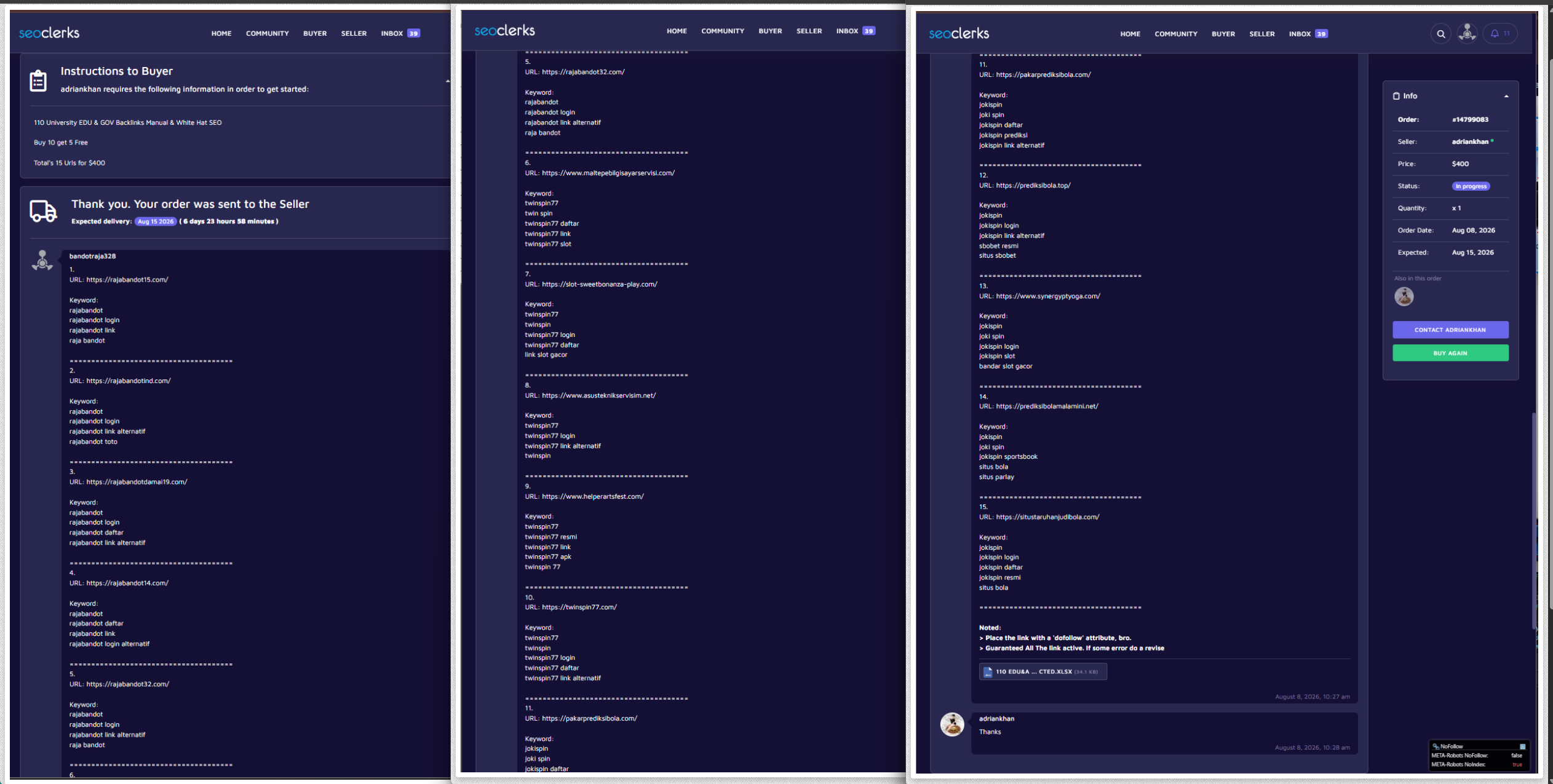Click the right window's vertical scrollbar
Image resolution: width=1553 pixels, height=784 pixels.
pyautogui.click(x=1533, y=520)
